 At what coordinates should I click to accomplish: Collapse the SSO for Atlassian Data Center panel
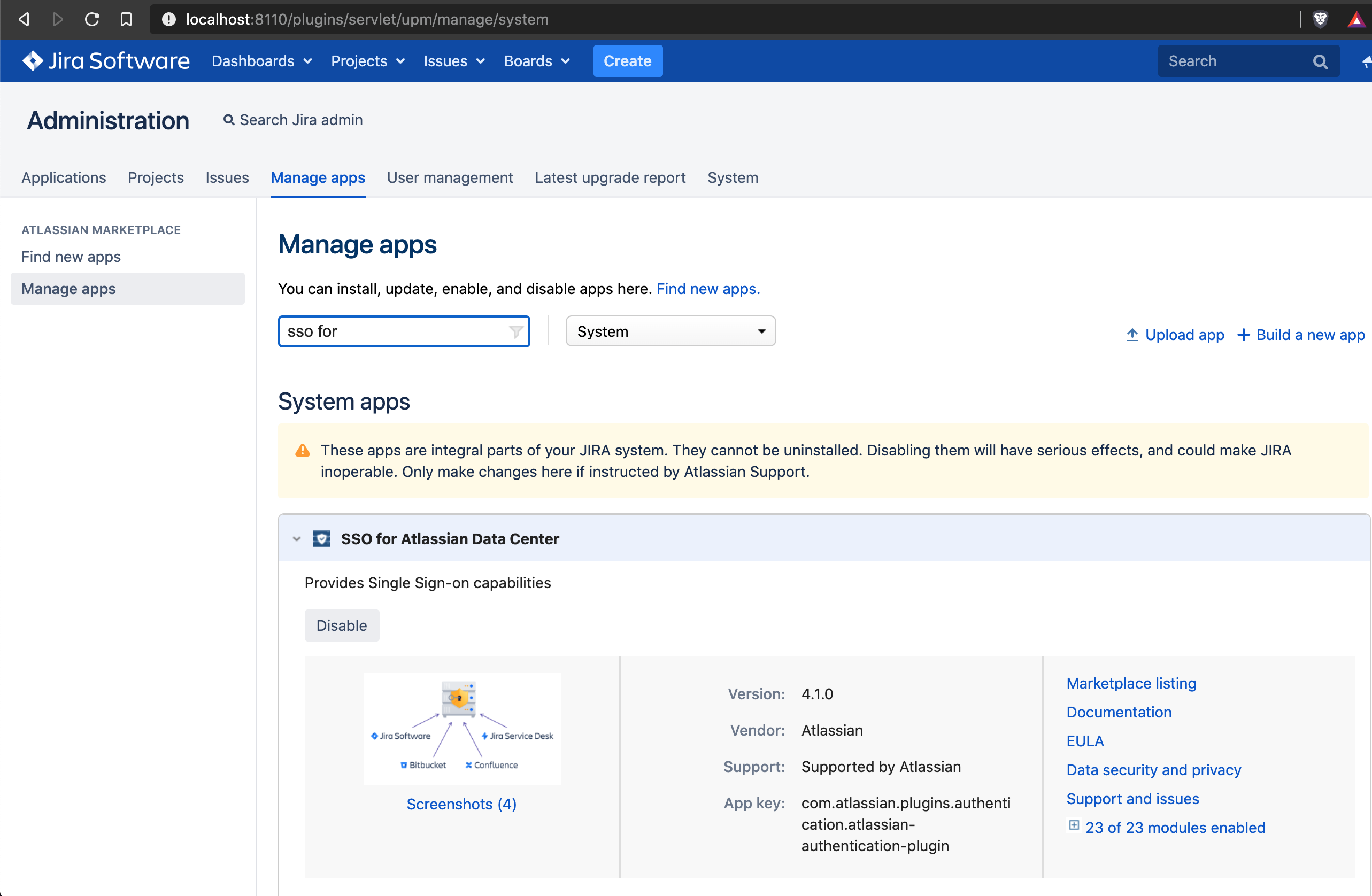point(296,539)
